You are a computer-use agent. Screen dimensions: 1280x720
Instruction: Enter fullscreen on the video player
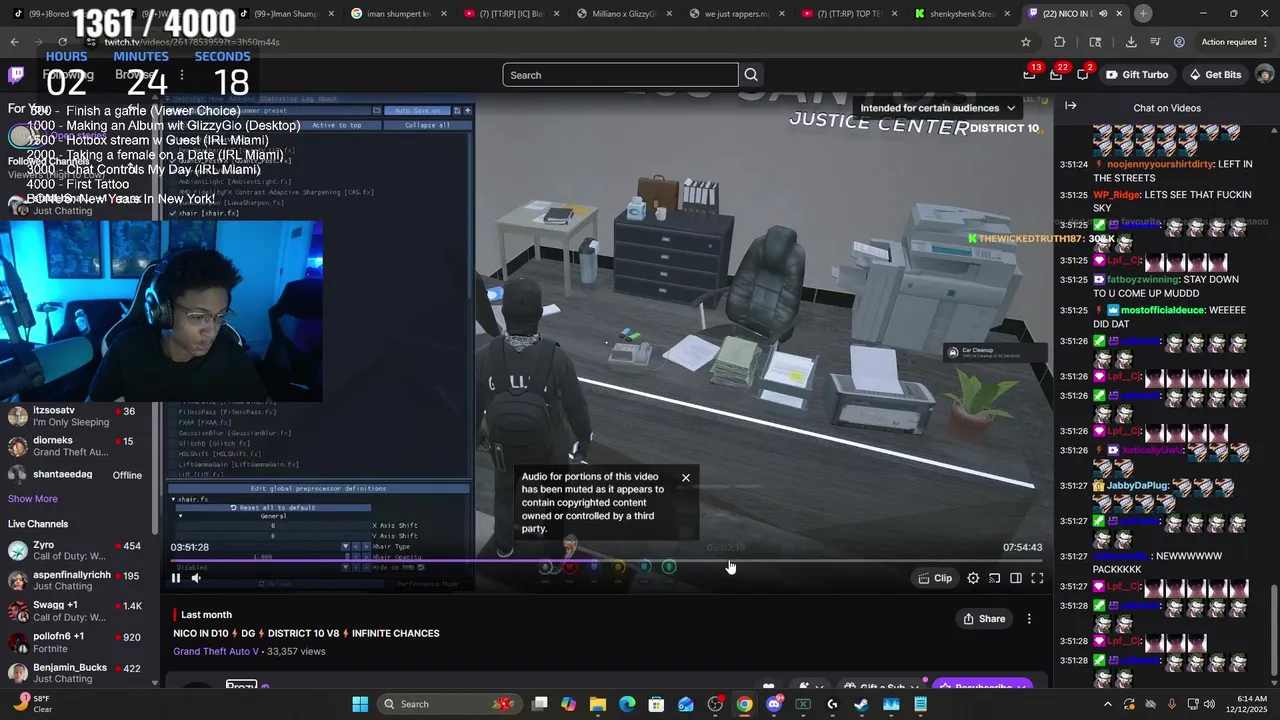point(1037,578)
